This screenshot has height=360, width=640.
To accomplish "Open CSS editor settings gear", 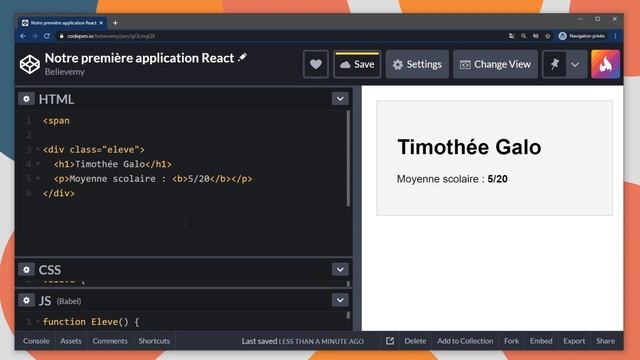I will (26, 269).
